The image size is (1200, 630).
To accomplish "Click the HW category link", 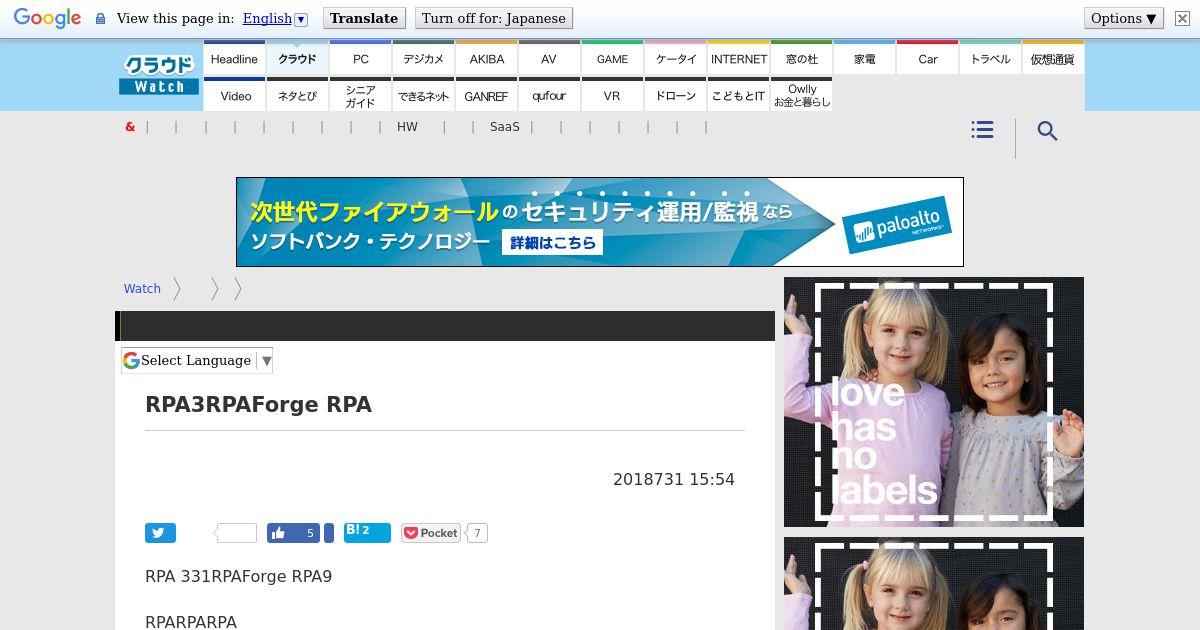I will tap(407, 127).
